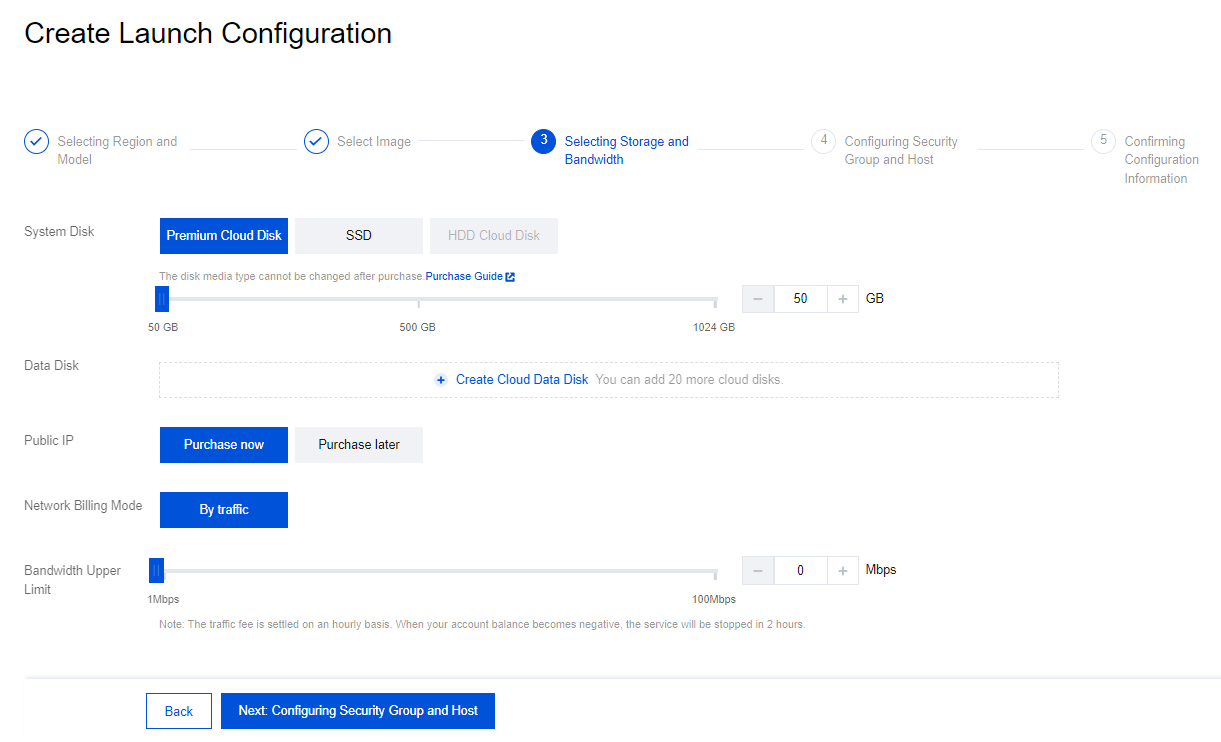Click the 1Mbps slider label
1221x742 pixels.
163,600
